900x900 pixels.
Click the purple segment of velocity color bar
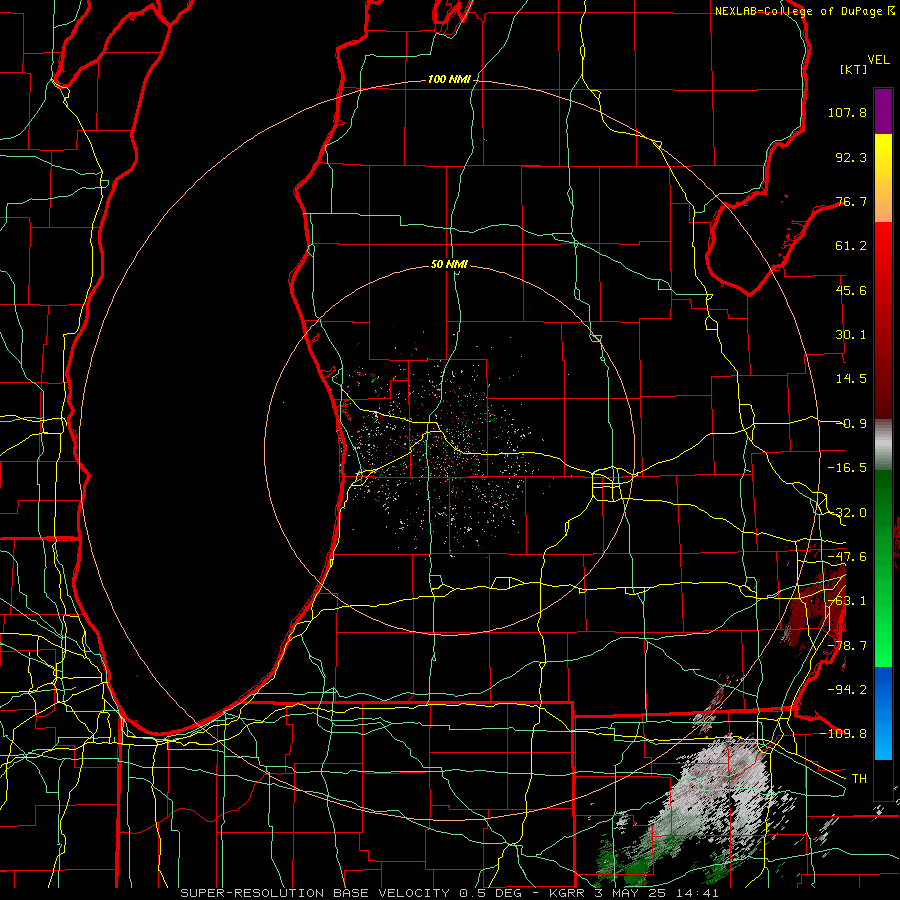coord(883,111)
